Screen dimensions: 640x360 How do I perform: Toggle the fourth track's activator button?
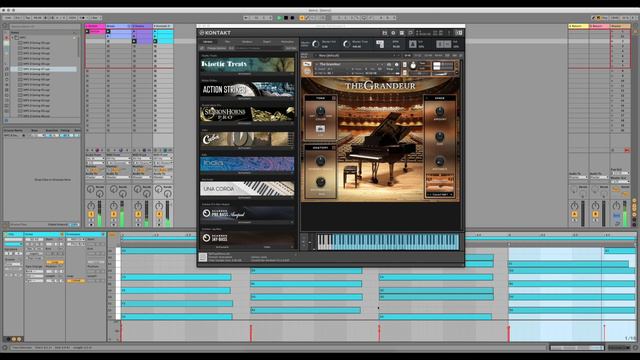tap(159, 214)
